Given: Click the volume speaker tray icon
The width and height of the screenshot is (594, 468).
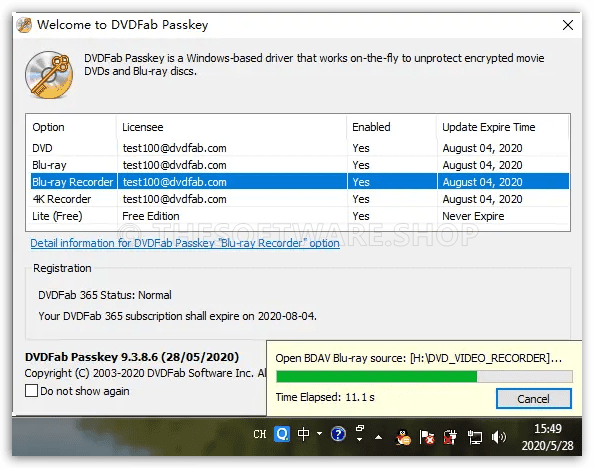Looking at the screenshot, I should click(x=499, y=437).
